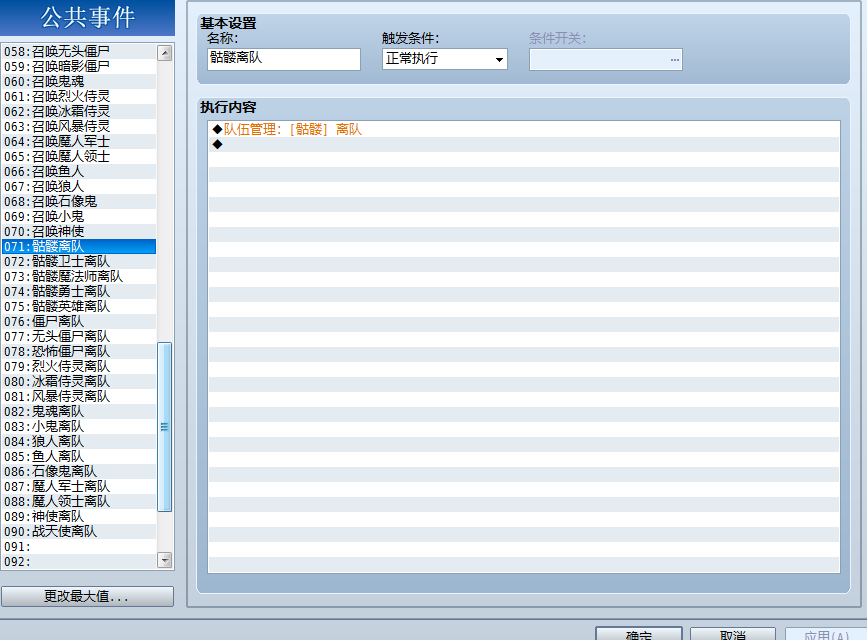Screen dimensions: 867x640
Task: Click the 名称 input field containing 骷髅离队
Action: click(284, 59)
